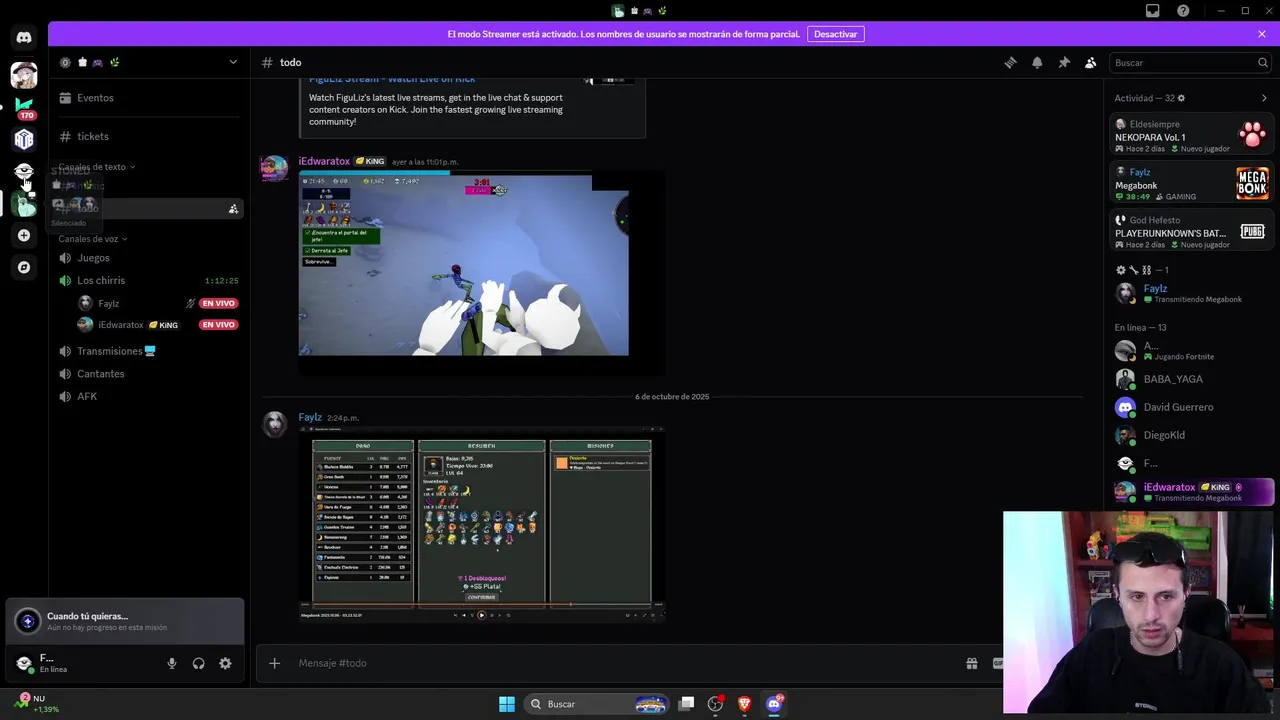Open the cube logo server icon
1280x720 pixels.
(x=24, y=139)
